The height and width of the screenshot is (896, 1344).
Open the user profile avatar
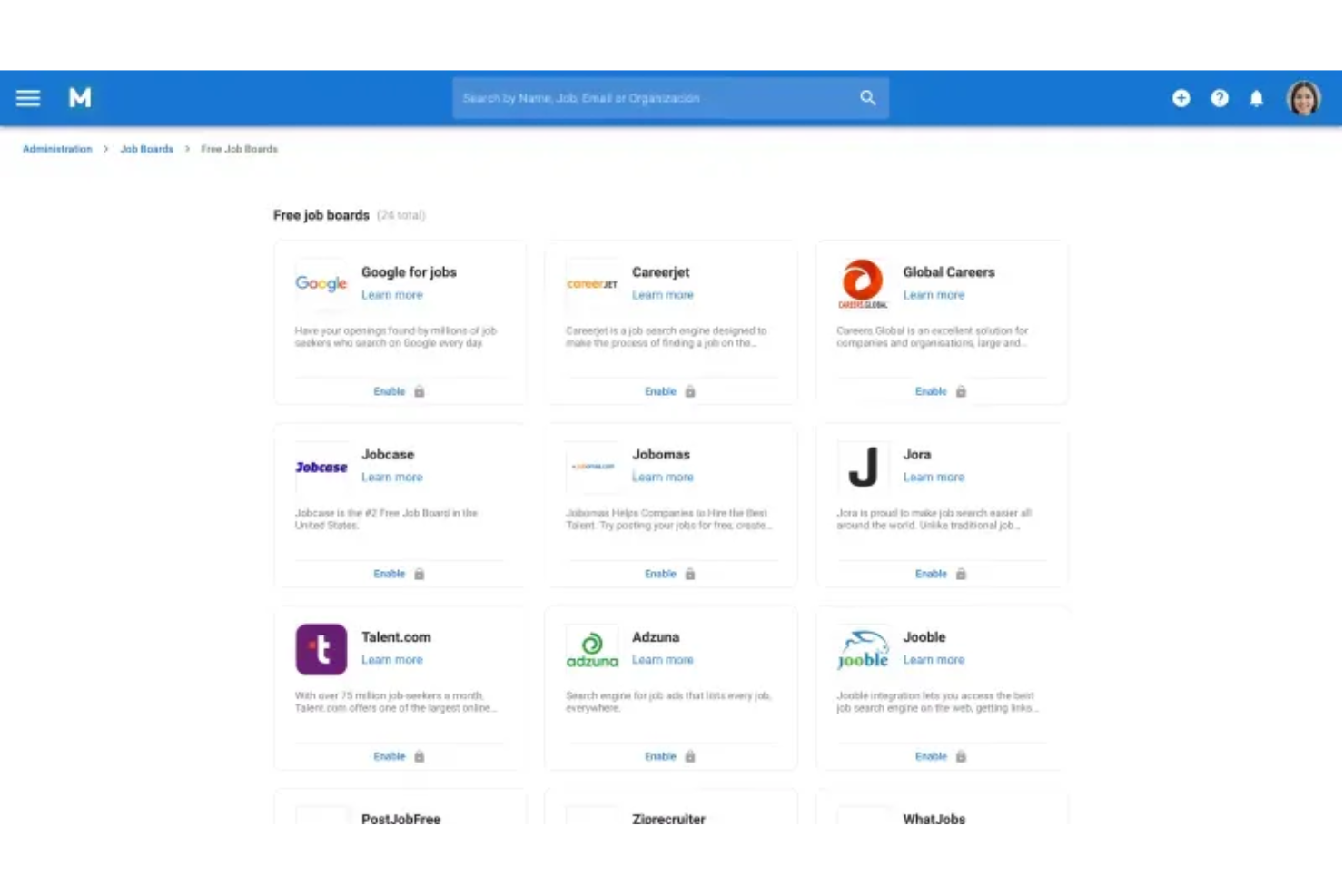pyautogui.click(x=1304, y=98)
